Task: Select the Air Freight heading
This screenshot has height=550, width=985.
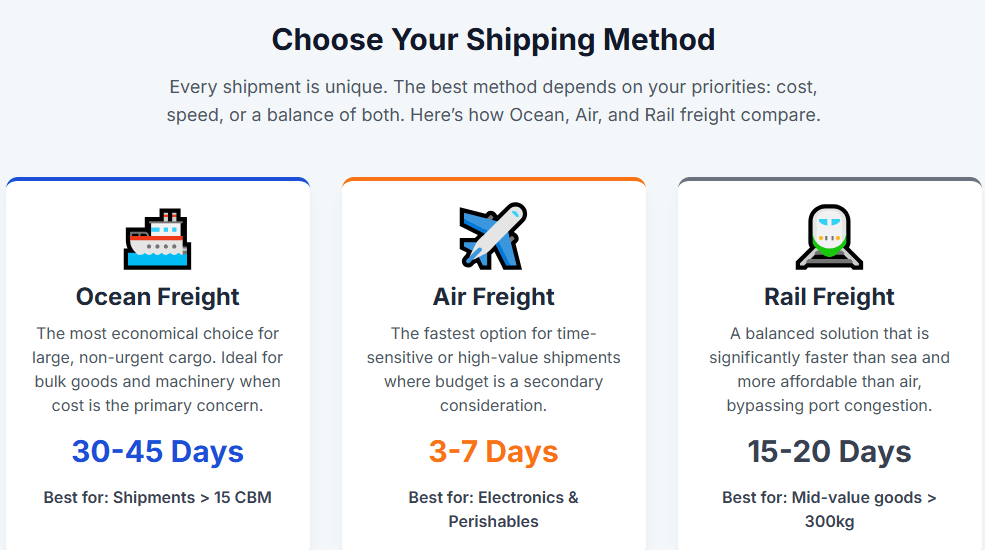Action: coord(494,296)
